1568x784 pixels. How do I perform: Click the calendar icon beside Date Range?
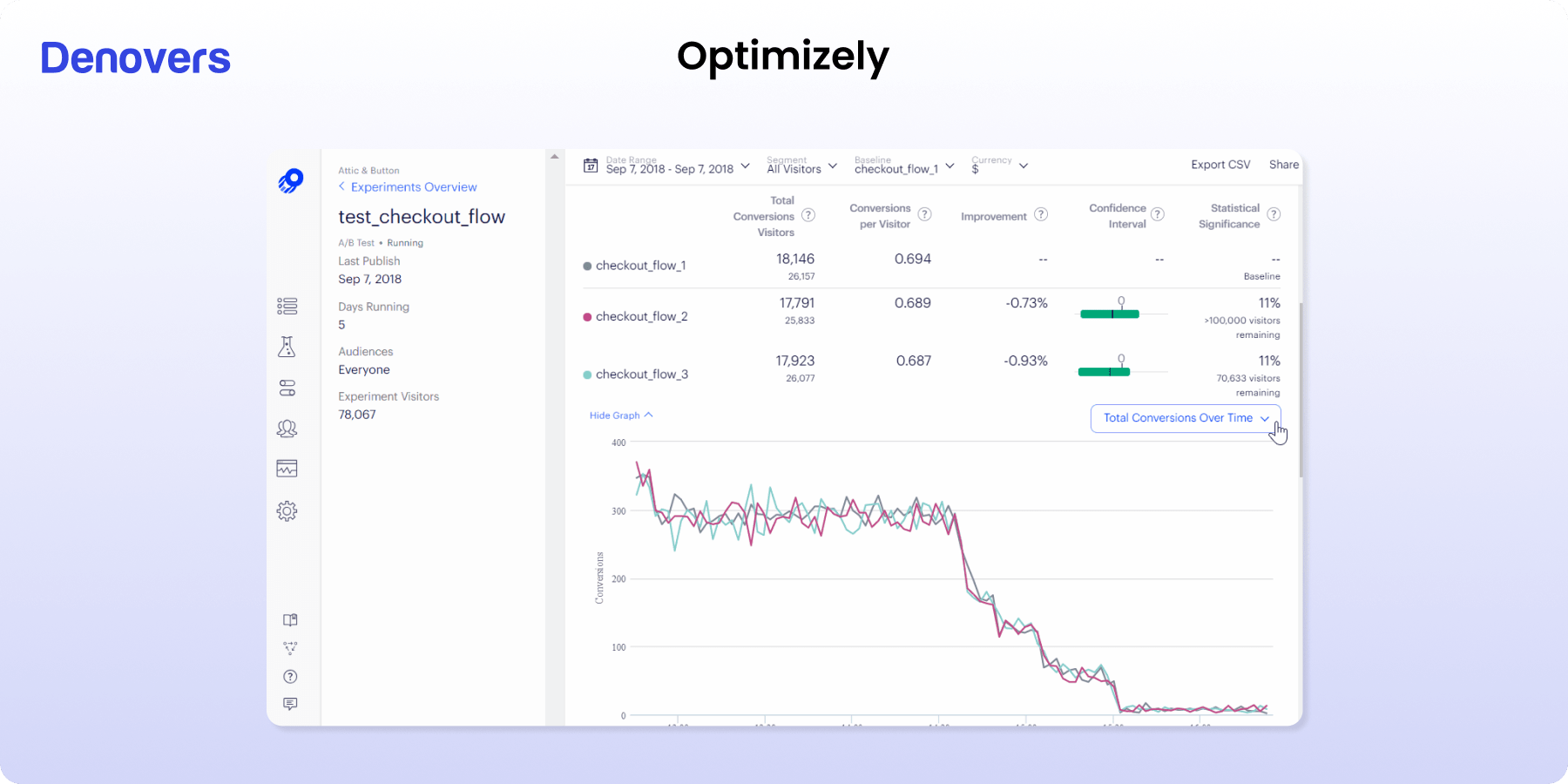[x=591, y=166]
